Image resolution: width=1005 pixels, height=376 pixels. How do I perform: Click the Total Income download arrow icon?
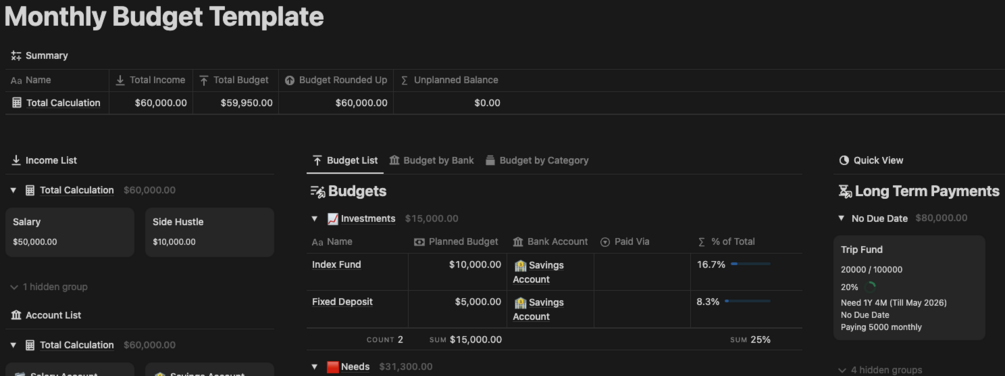point(120,80)
